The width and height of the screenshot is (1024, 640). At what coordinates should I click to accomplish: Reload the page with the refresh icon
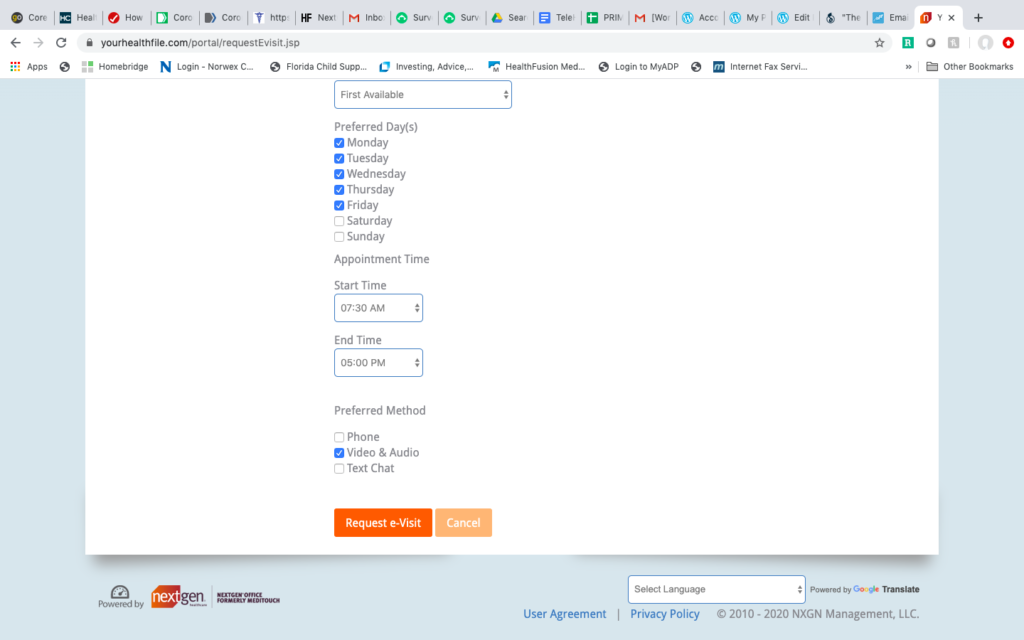[x=61, y=43]
